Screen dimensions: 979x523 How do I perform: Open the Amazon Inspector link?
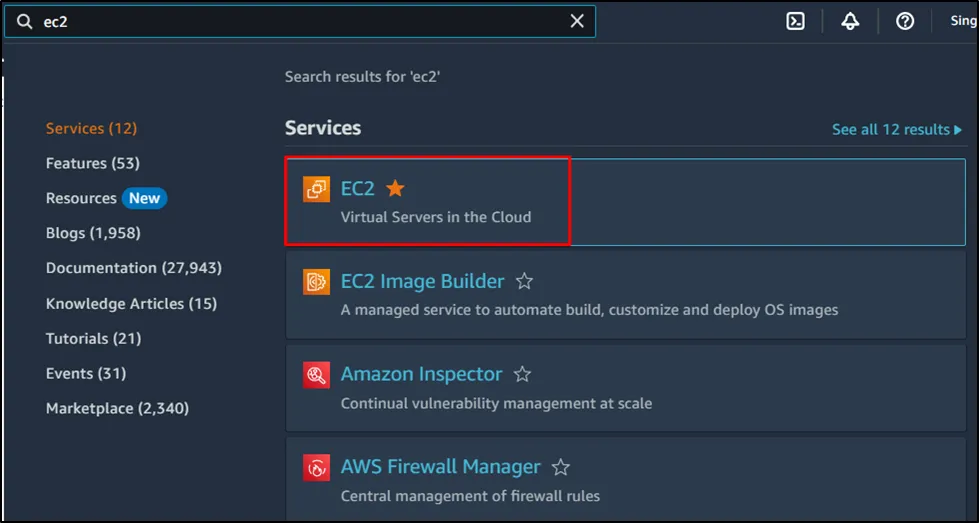(x=421, y=374)
